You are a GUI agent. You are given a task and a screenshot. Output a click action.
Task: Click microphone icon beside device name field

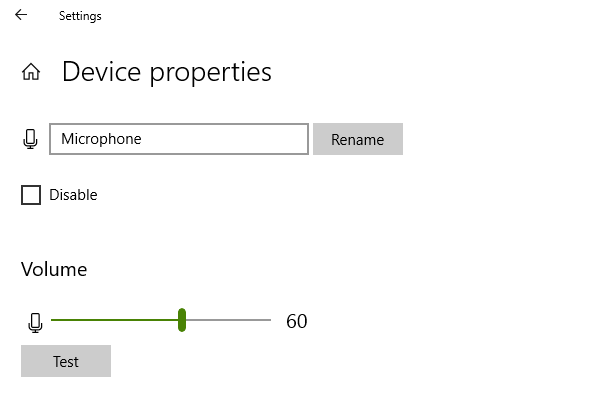(x=30, y=139)
